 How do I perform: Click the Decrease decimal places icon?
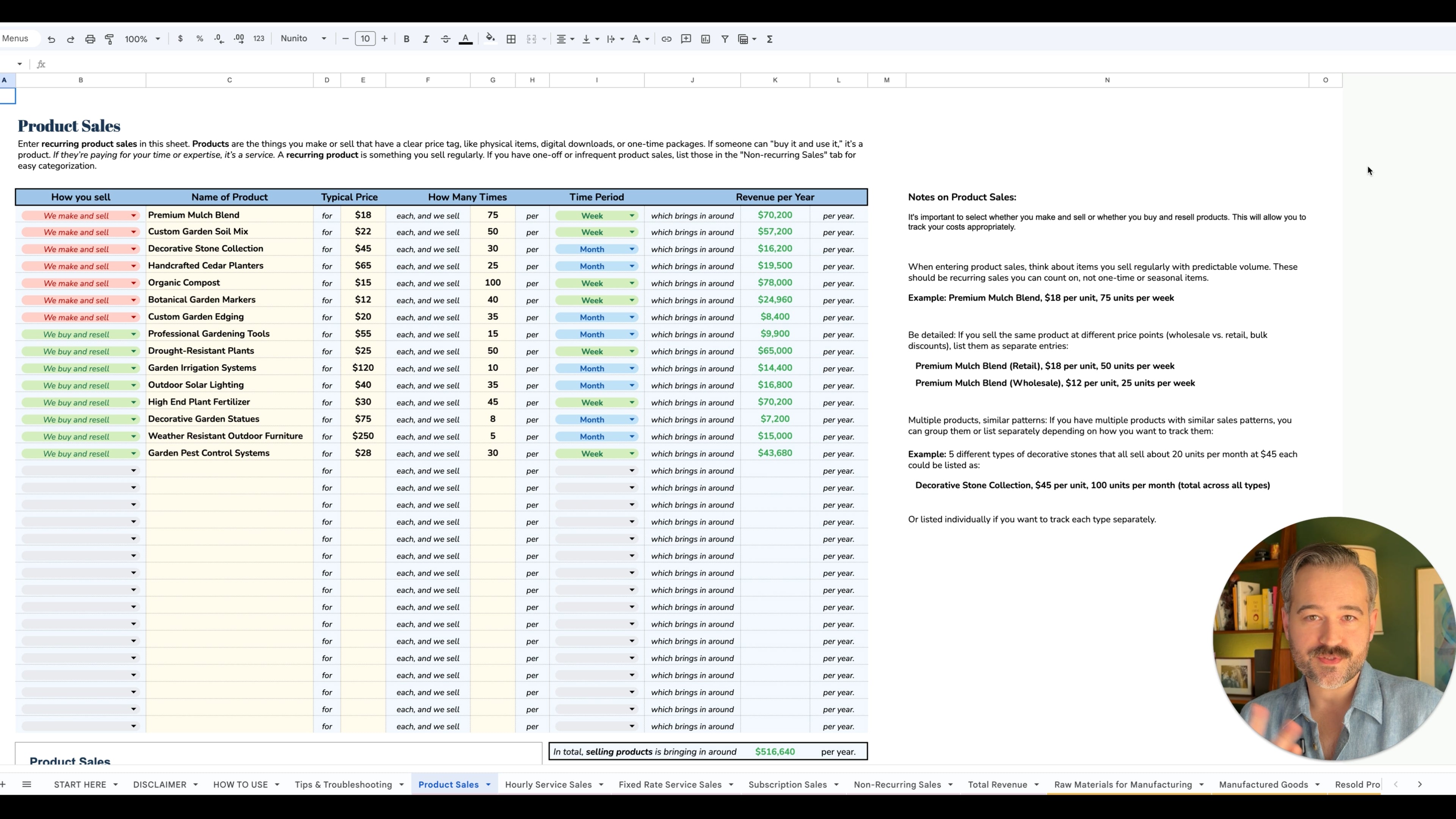tap(219, 39)
